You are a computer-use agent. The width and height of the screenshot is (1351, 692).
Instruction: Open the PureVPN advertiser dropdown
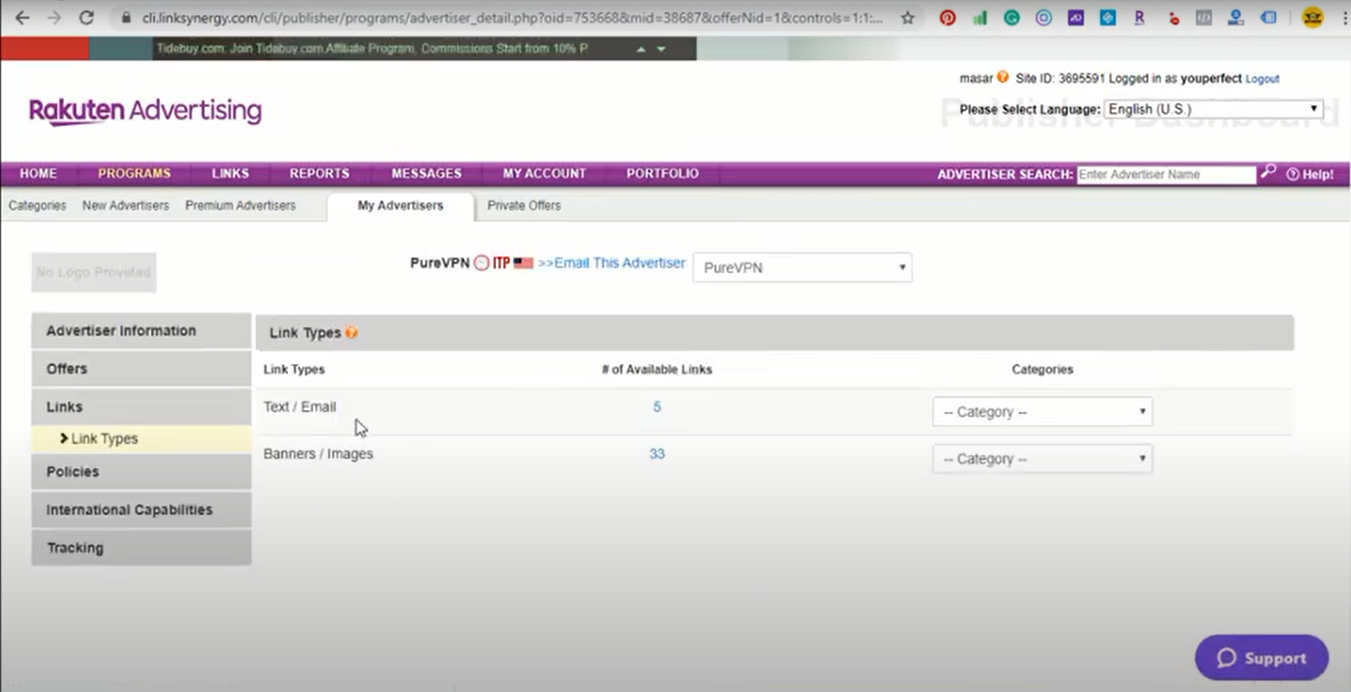pyautogui.click(x=802, y=267)
